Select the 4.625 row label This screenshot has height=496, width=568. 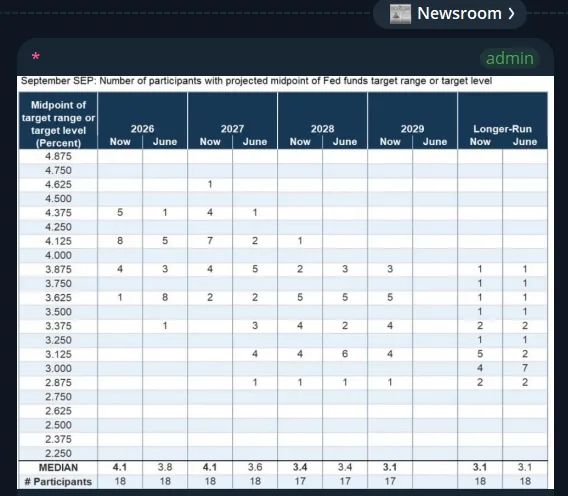(x=58, y=184)
